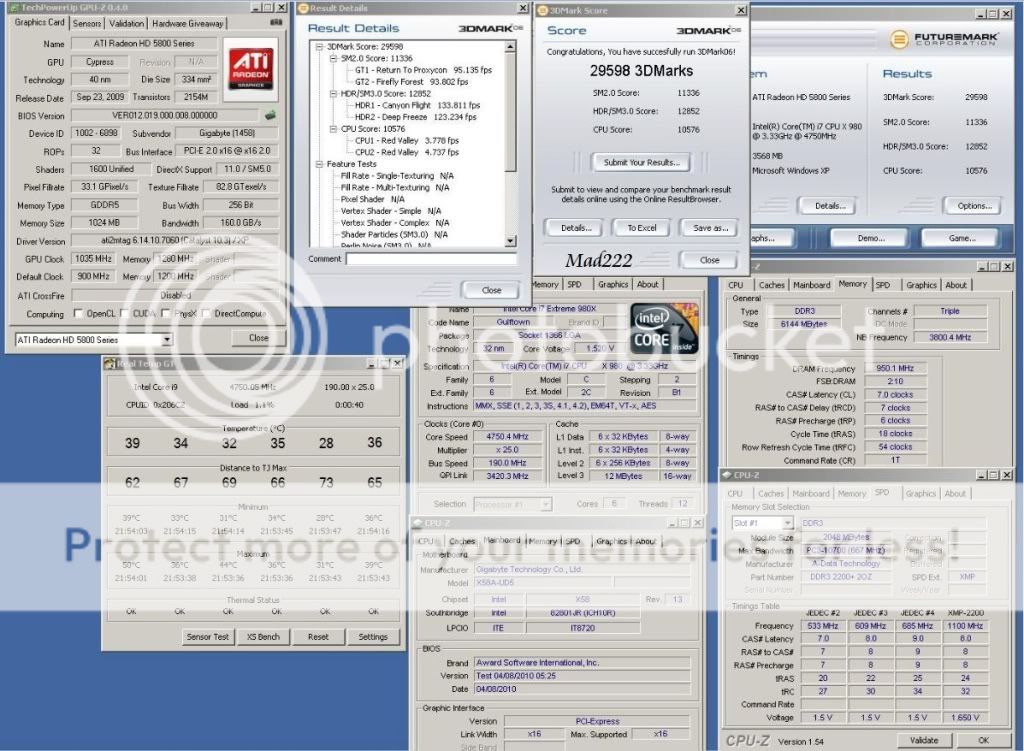Screen dimensions: 1024x751
Task: Open the Slot #1 dropdown in CPU-Z SPD
Action: point(788,523)
